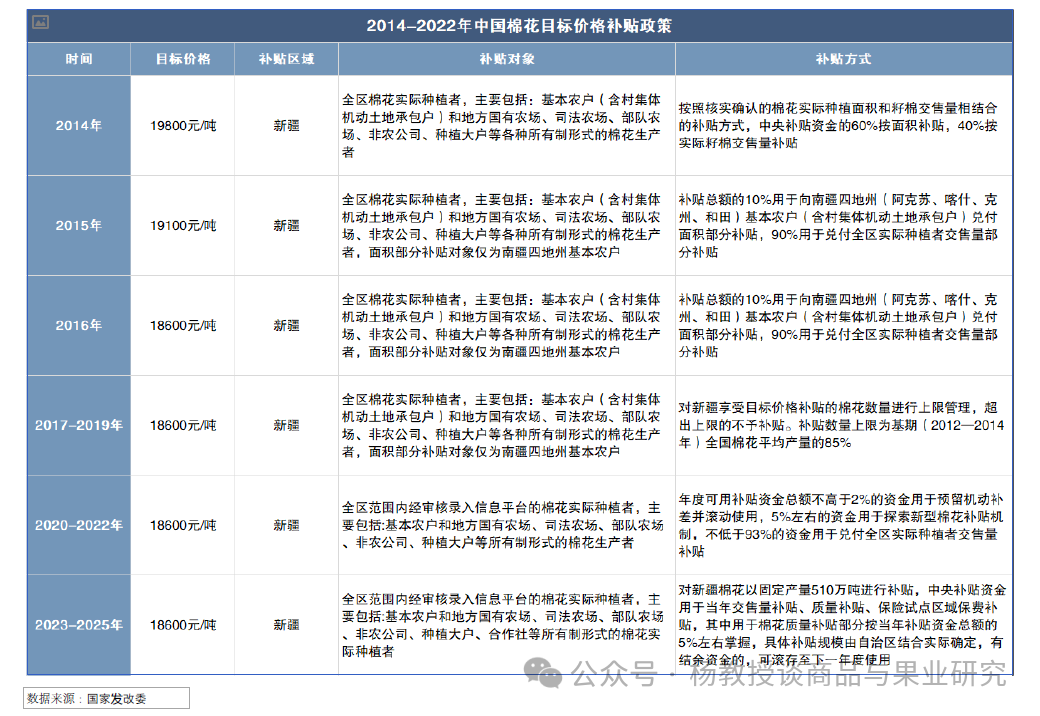
Task: Click the 2016年 row label
Action: (77, 326)
